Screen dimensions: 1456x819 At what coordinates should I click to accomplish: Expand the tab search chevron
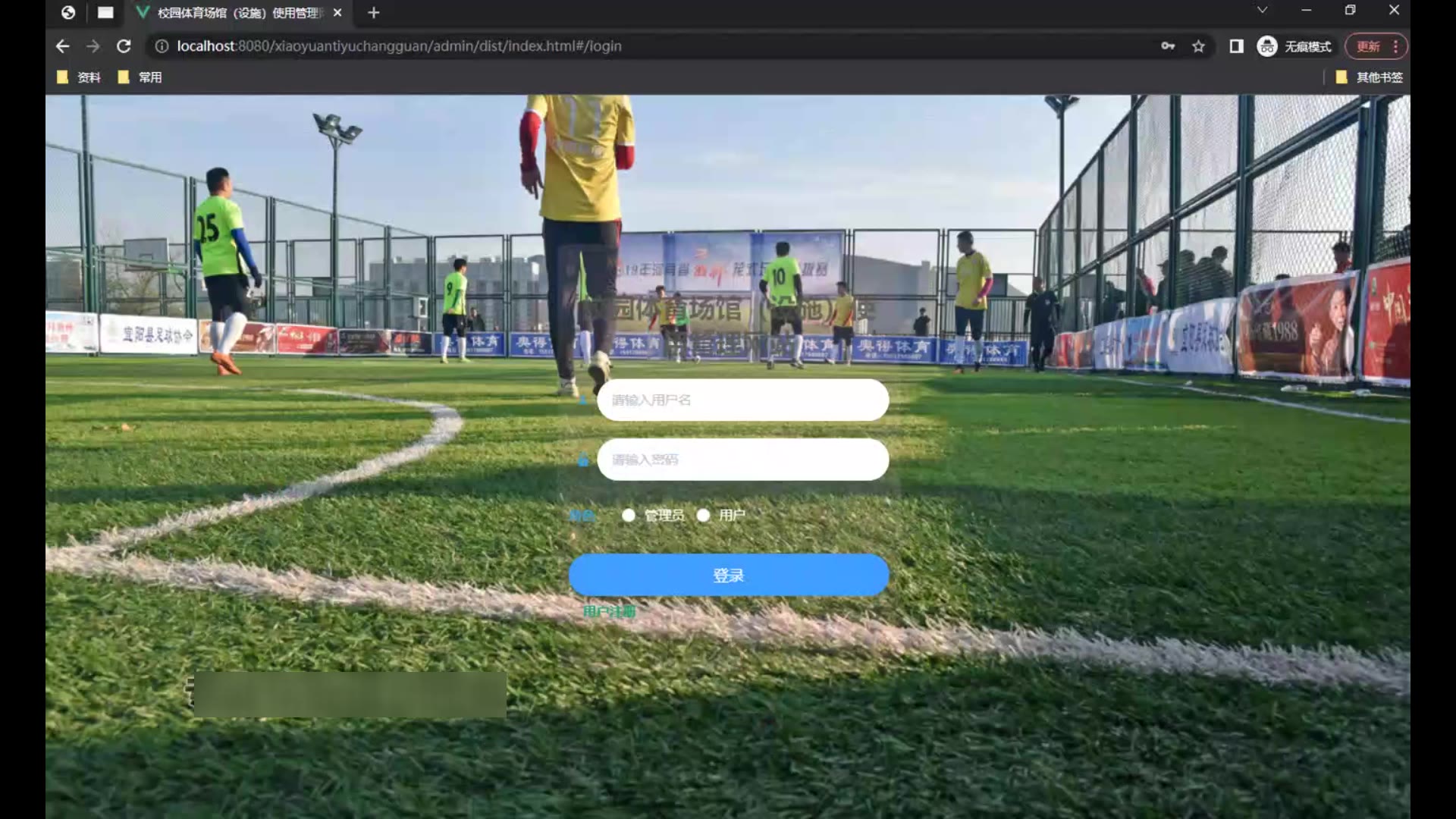1262,11
